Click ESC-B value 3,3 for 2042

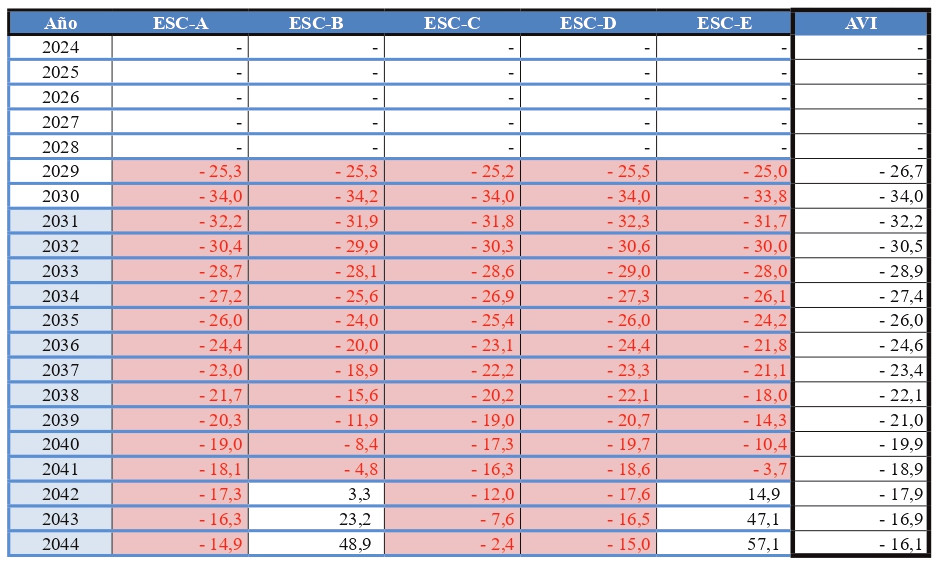tap(316, 495)
